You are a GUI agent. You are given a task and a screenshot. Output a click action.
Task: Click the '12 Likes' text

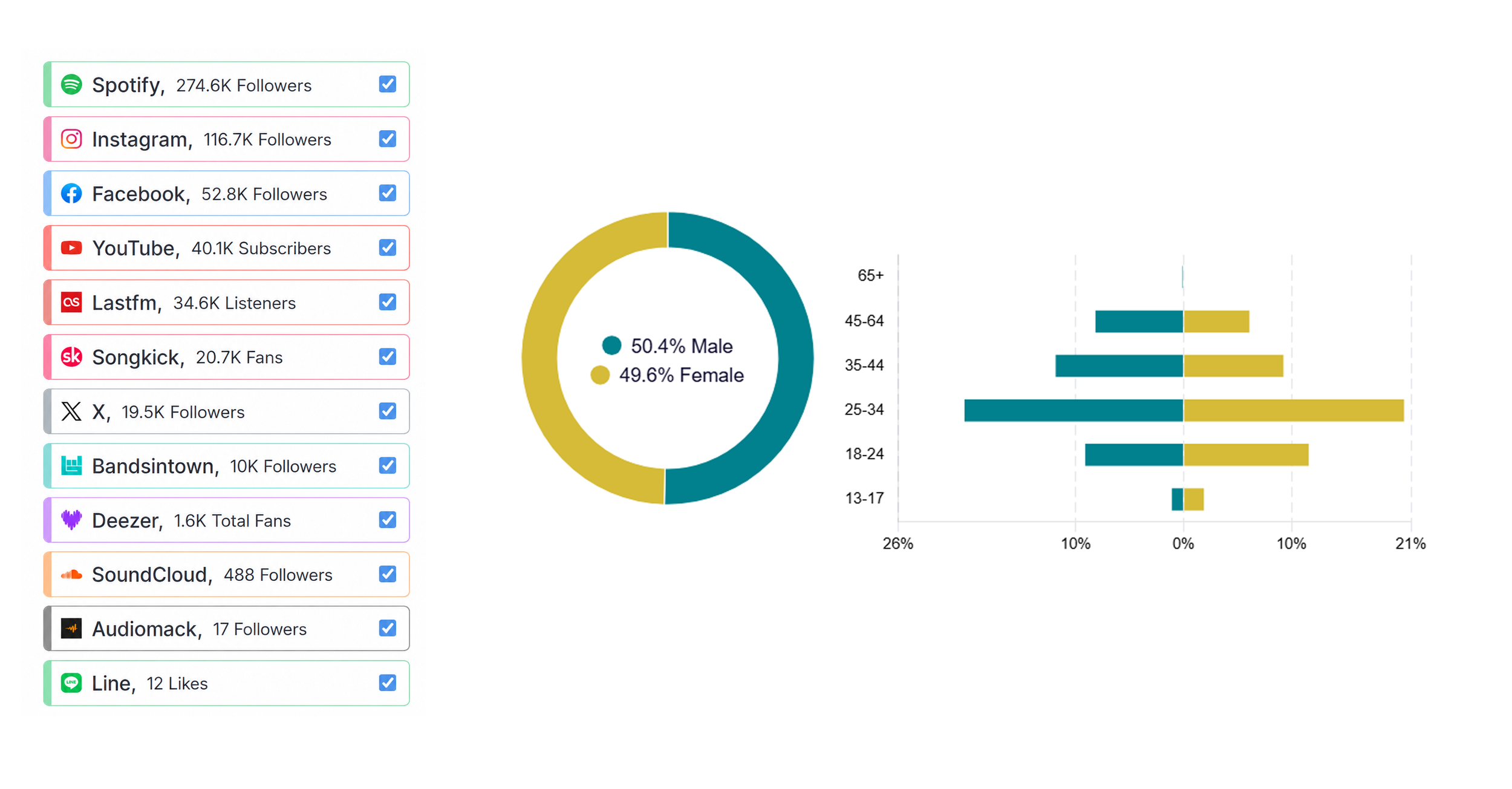pyautogui.click(x=177, y=684)
